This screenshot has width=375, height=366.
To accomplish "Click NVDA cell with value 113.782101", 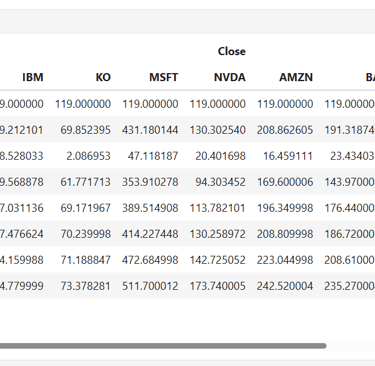I will click(x=217, y=208).
